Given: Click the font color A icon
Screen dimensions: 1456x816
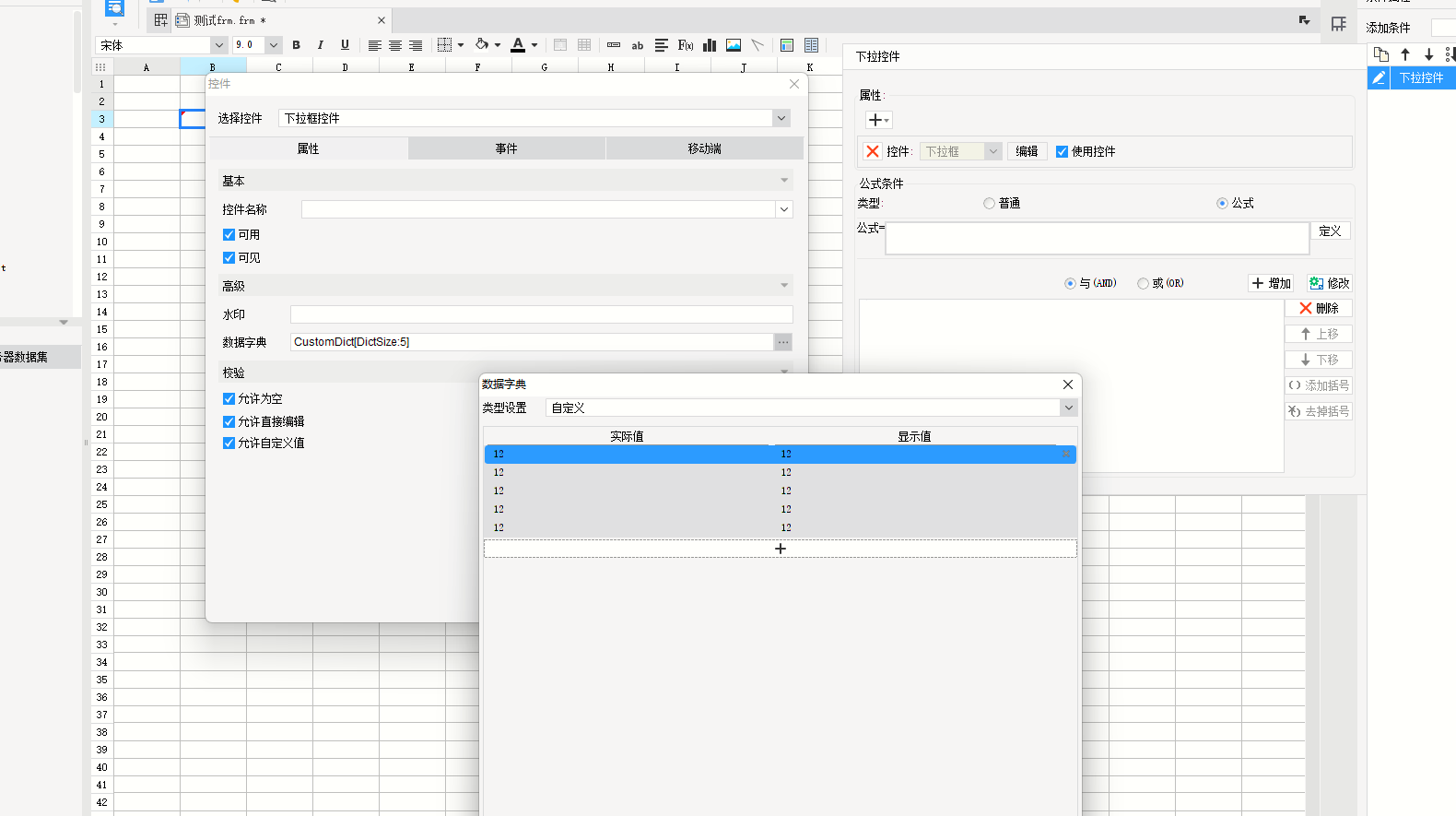Looking at the screenshot, I should pos(518,45).
